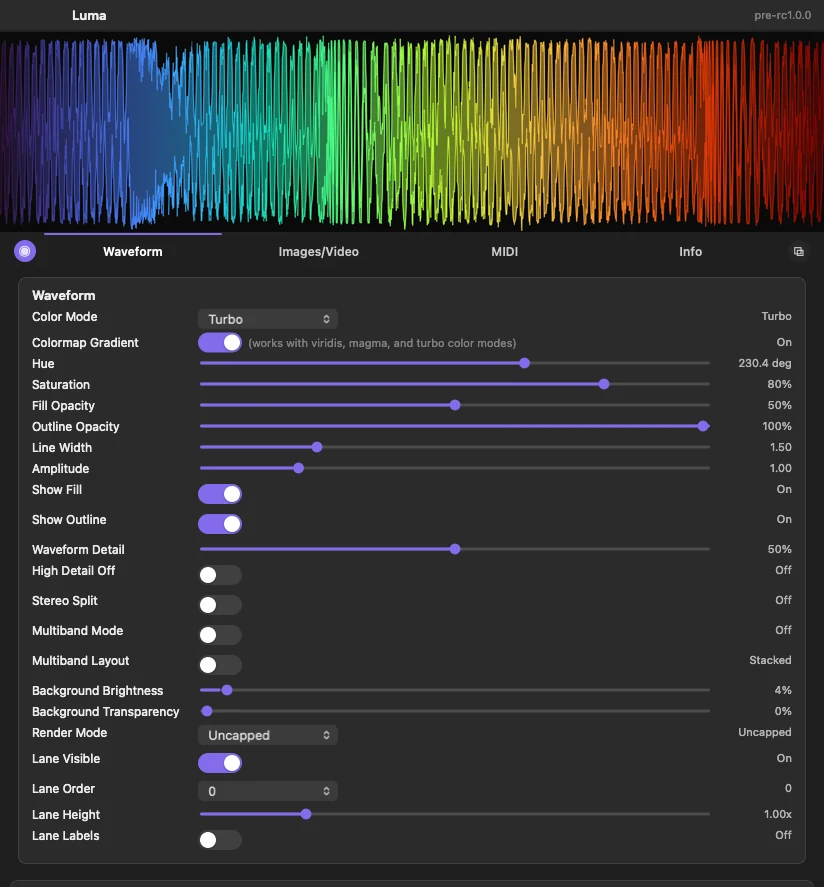This screenshot has height=887, width=824.
Task: Enable the Lane Labels toggle
Action: pos(220,839)
